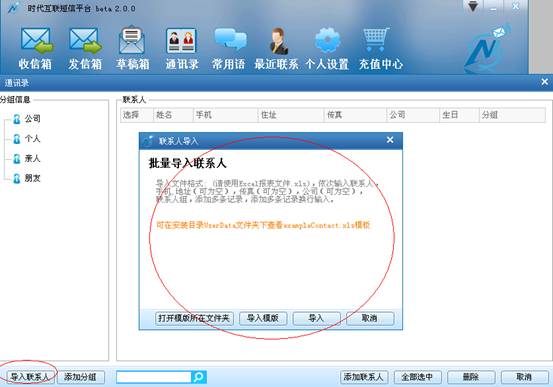Click the 导入 button in dialog
Screen dimensions: 553x387
tap(316, 318)
